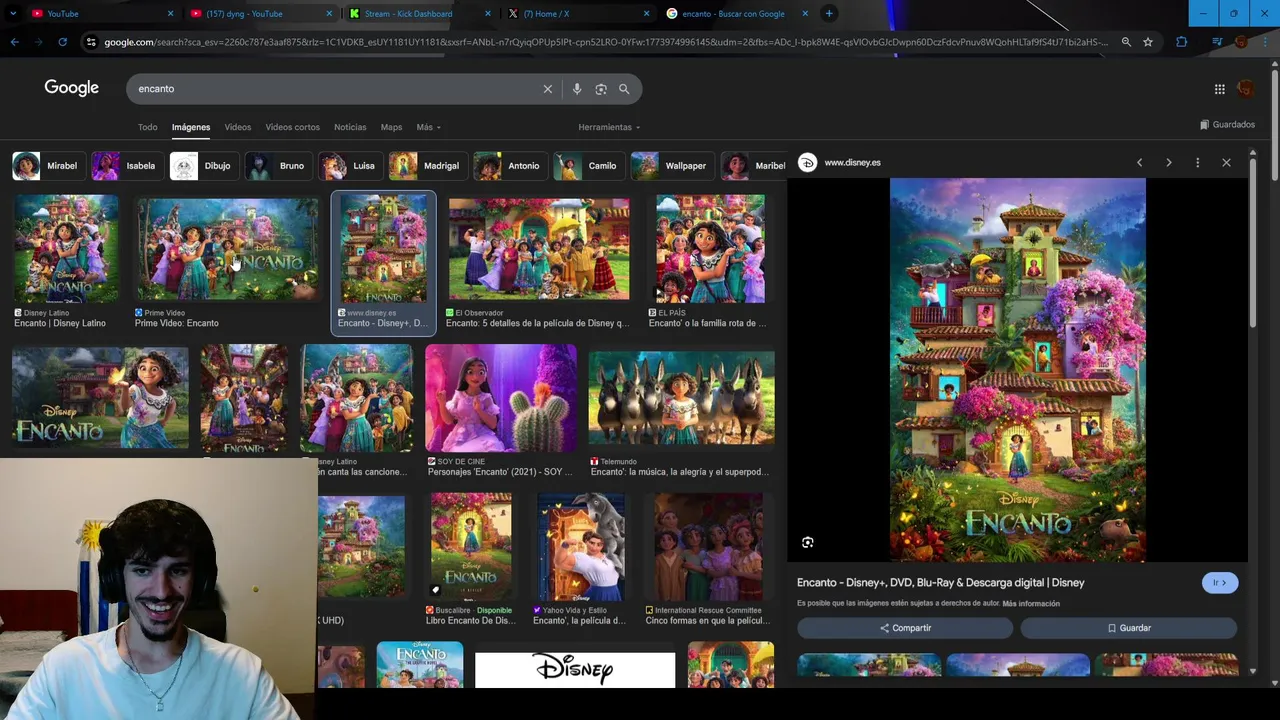Expand the Herramientas dropdown

tap(609, 127)
